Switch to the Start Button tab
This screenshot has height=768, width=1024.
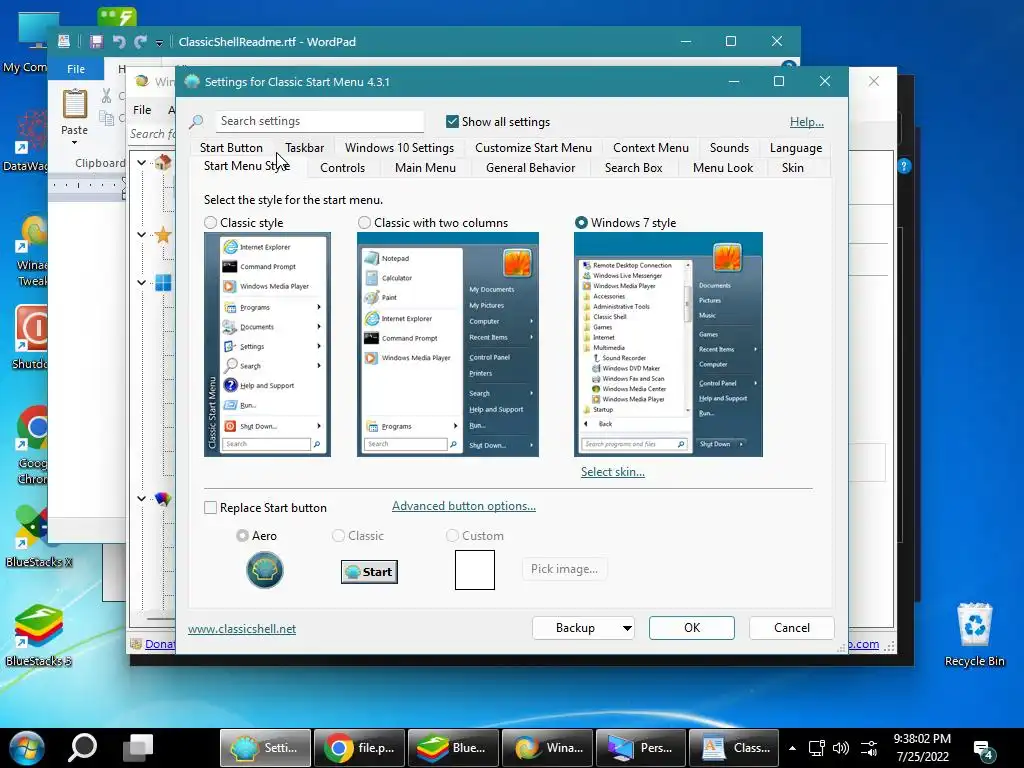click(231, 148)
